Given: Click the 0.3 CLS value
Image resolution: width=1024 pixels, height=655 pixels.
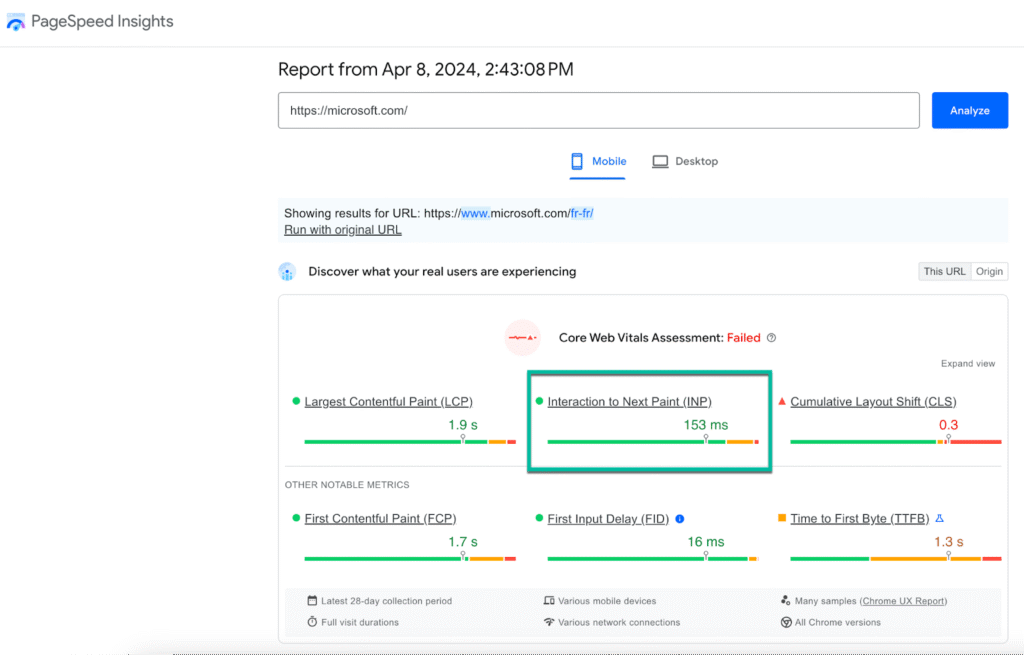Looking at the screenshot, I should click(948, 424).
